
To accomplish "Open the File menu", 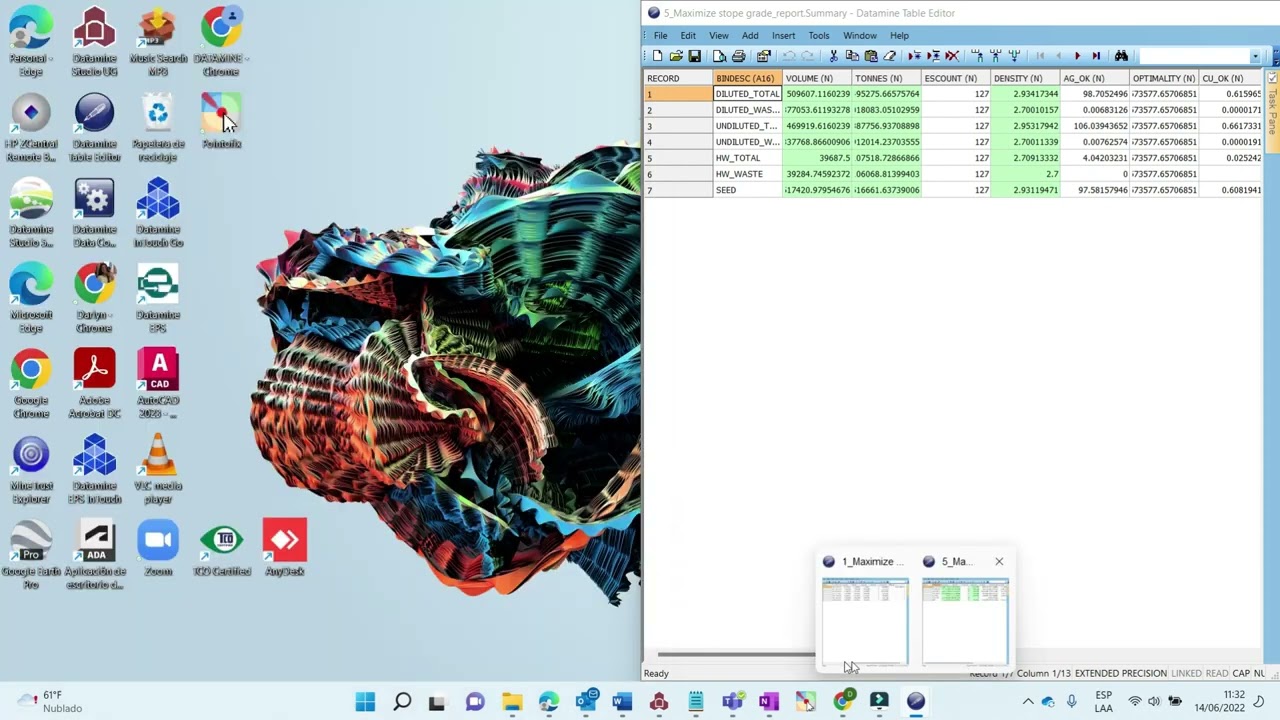I will coord(660,36).
